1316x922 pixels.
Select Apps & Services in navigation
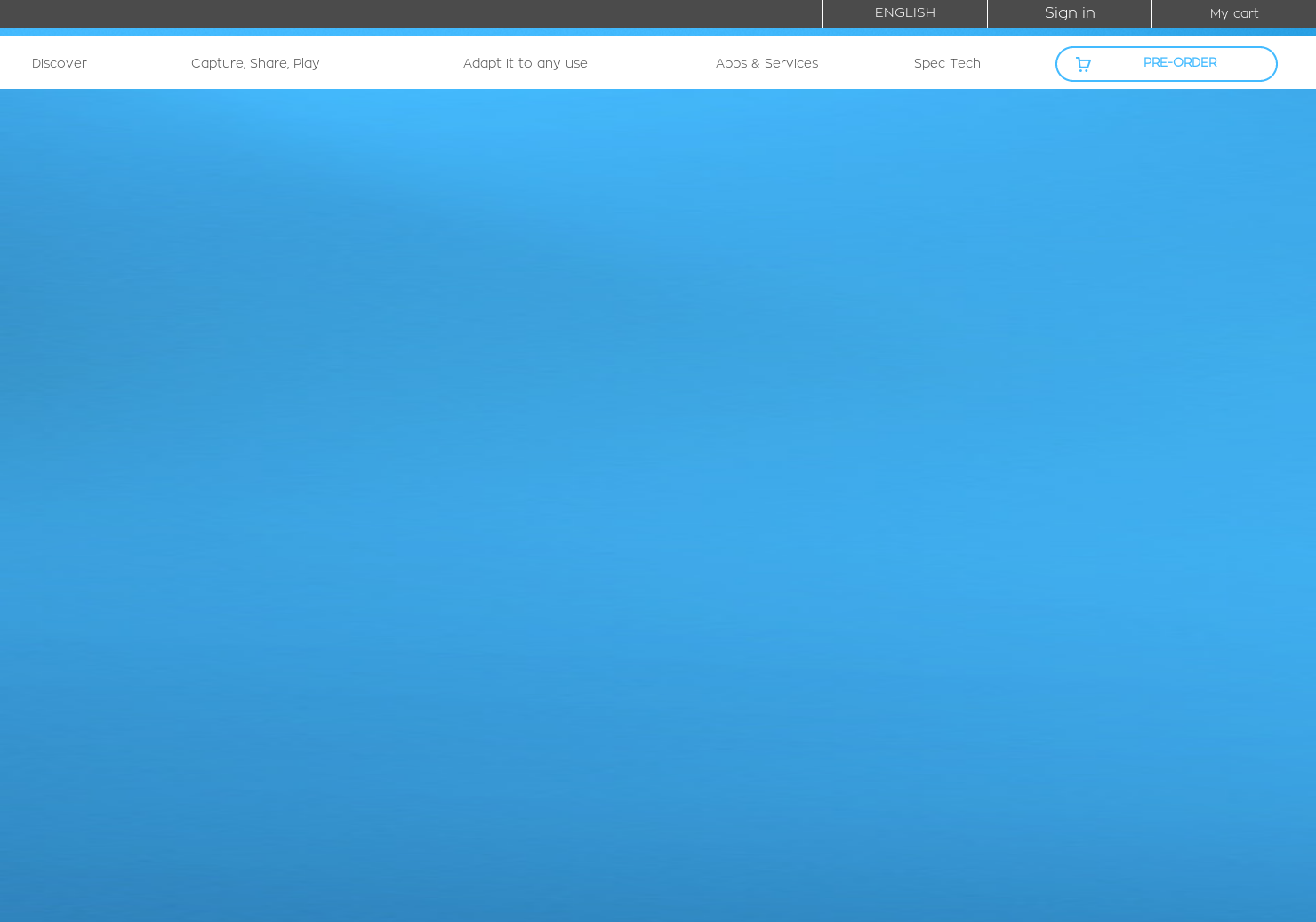766,63
